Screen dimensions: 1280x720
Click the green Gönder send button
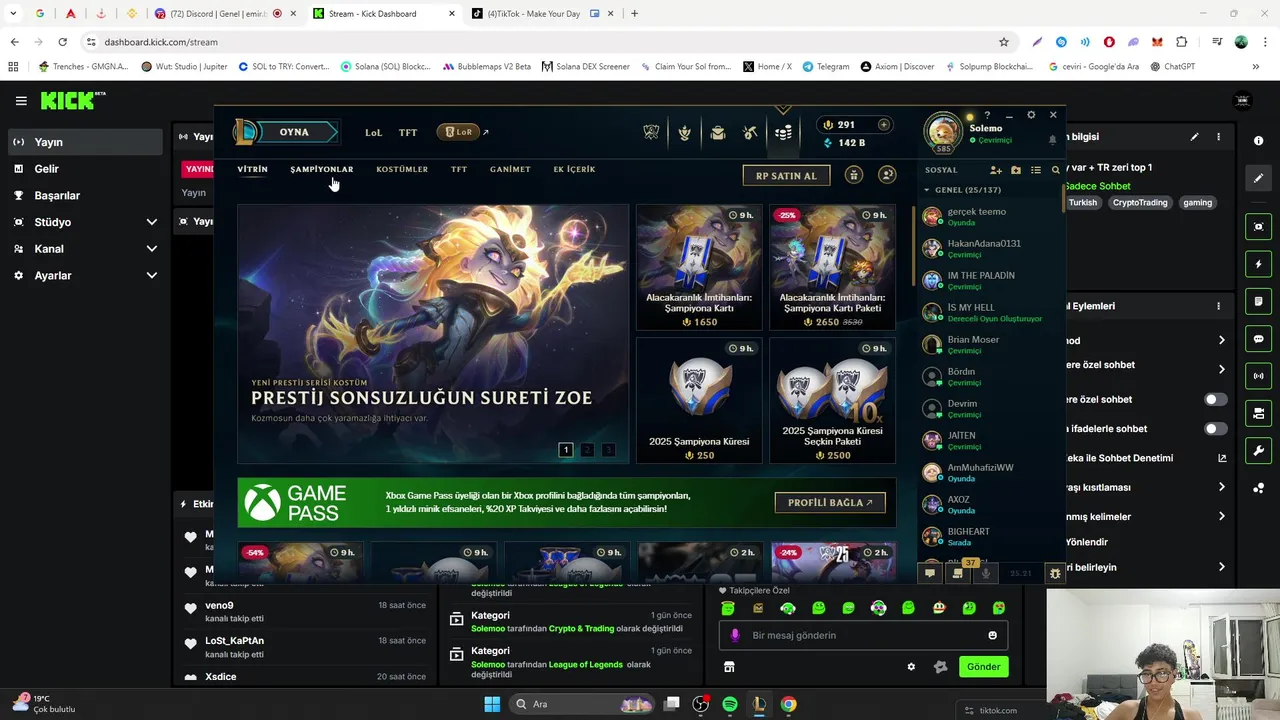click(983, 667)
